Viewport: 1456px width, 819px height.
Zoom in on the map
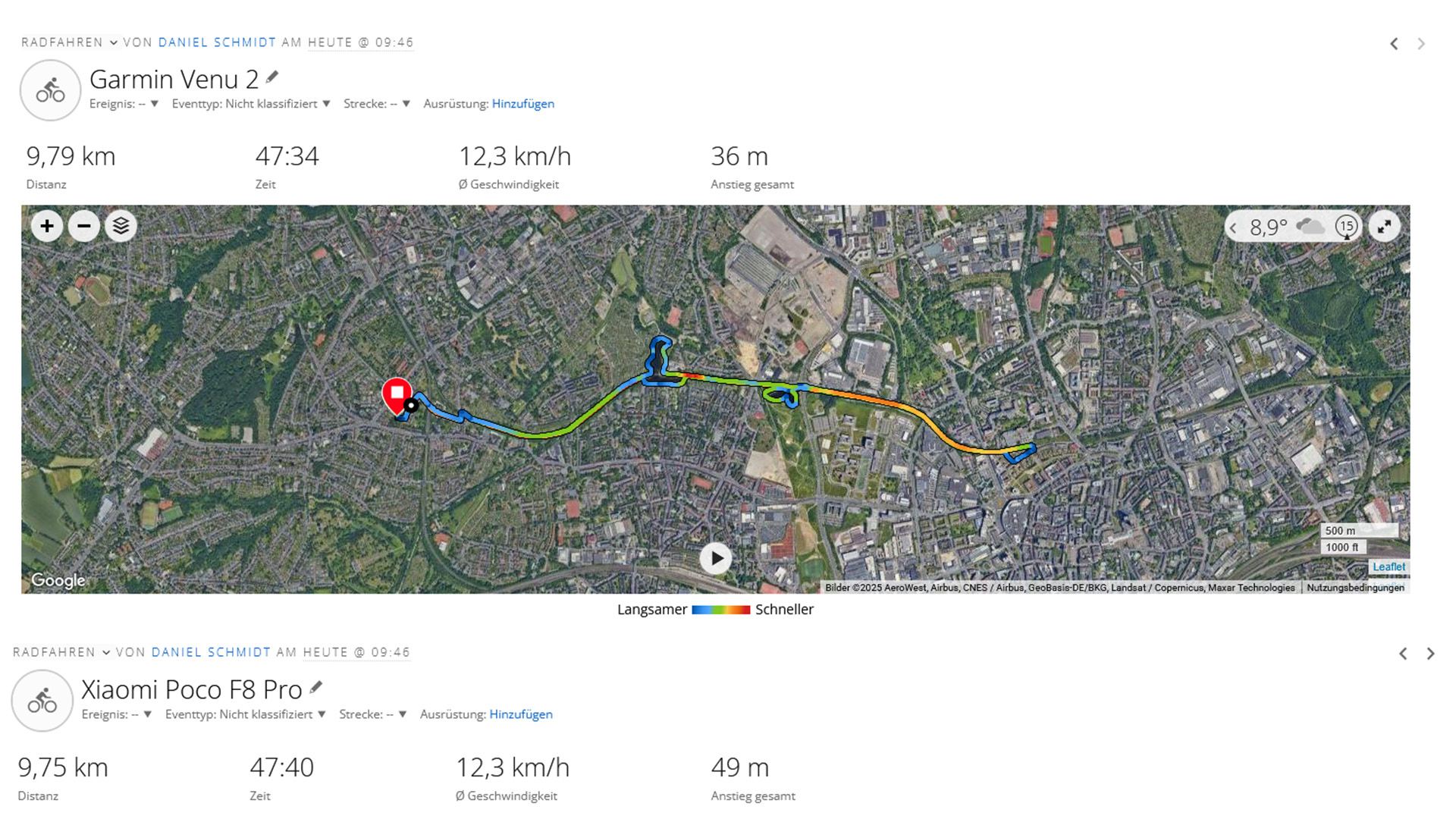click(47, 226)
